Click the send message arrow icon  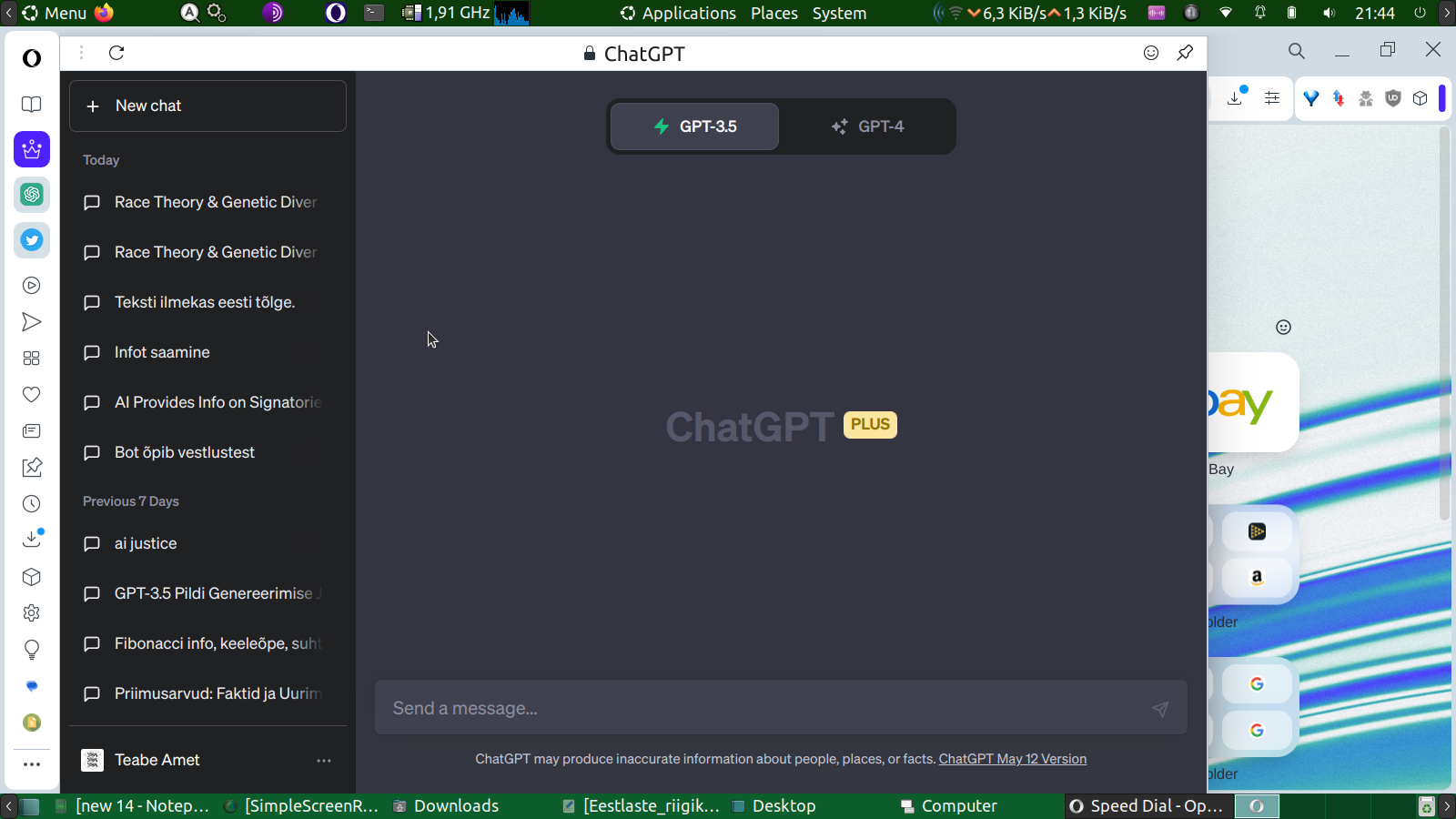1160,709
